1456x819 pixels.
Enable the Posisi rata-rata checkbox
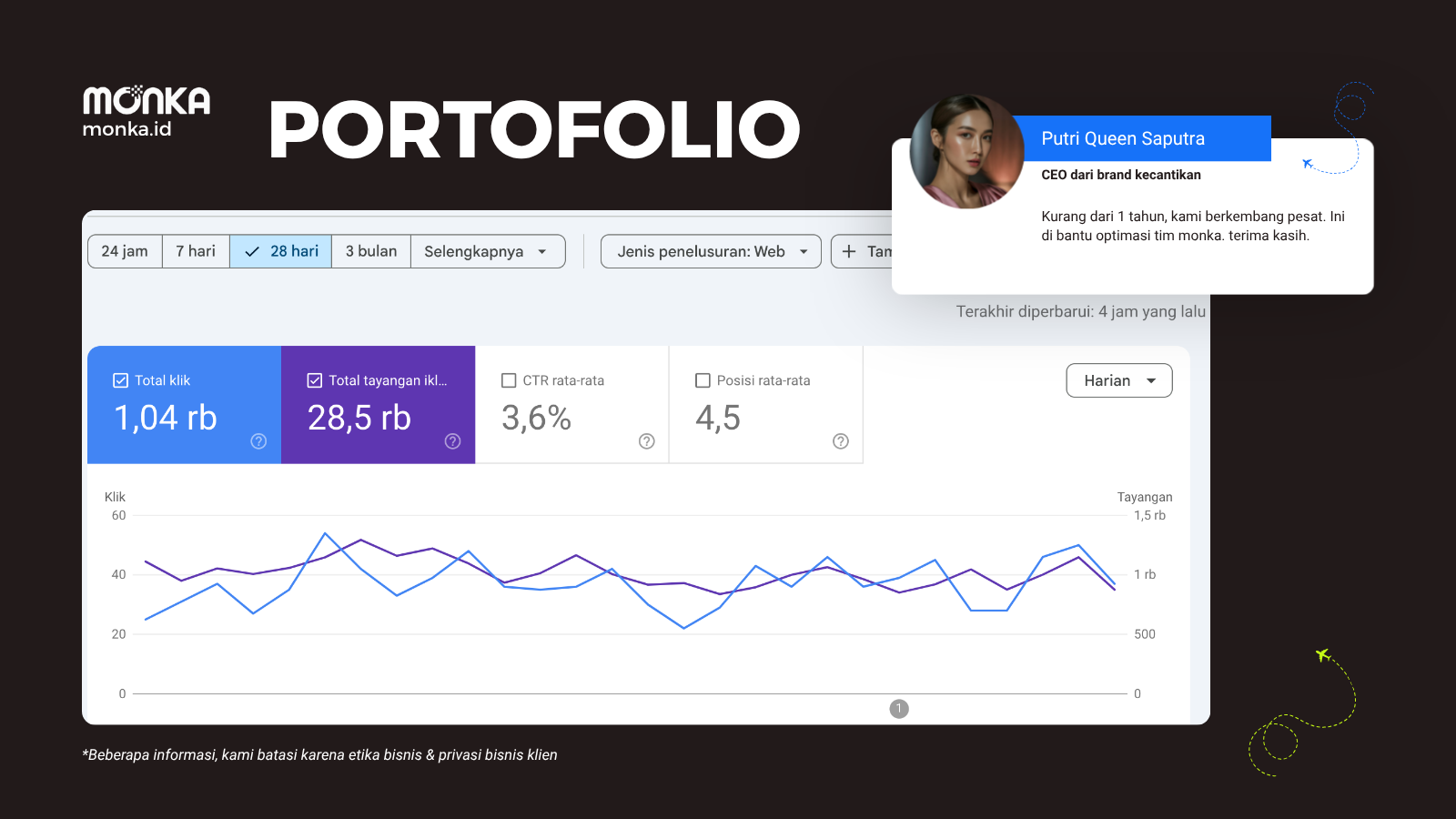click(x=703, y=380)
